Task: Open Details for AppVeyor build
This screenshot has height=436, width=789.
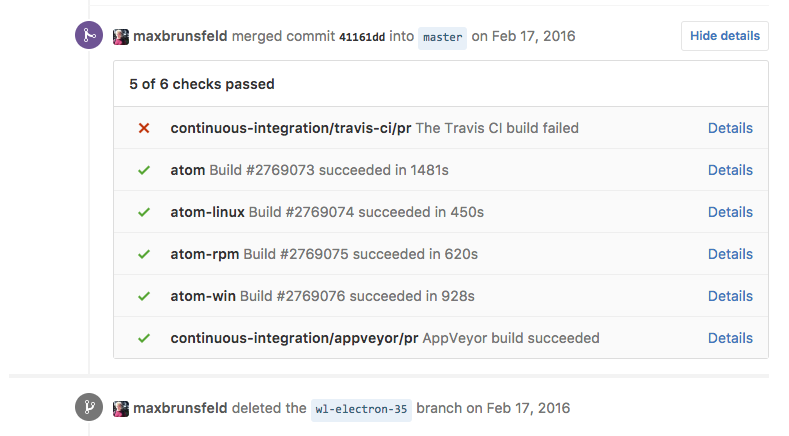Action: tap(730, 338)
